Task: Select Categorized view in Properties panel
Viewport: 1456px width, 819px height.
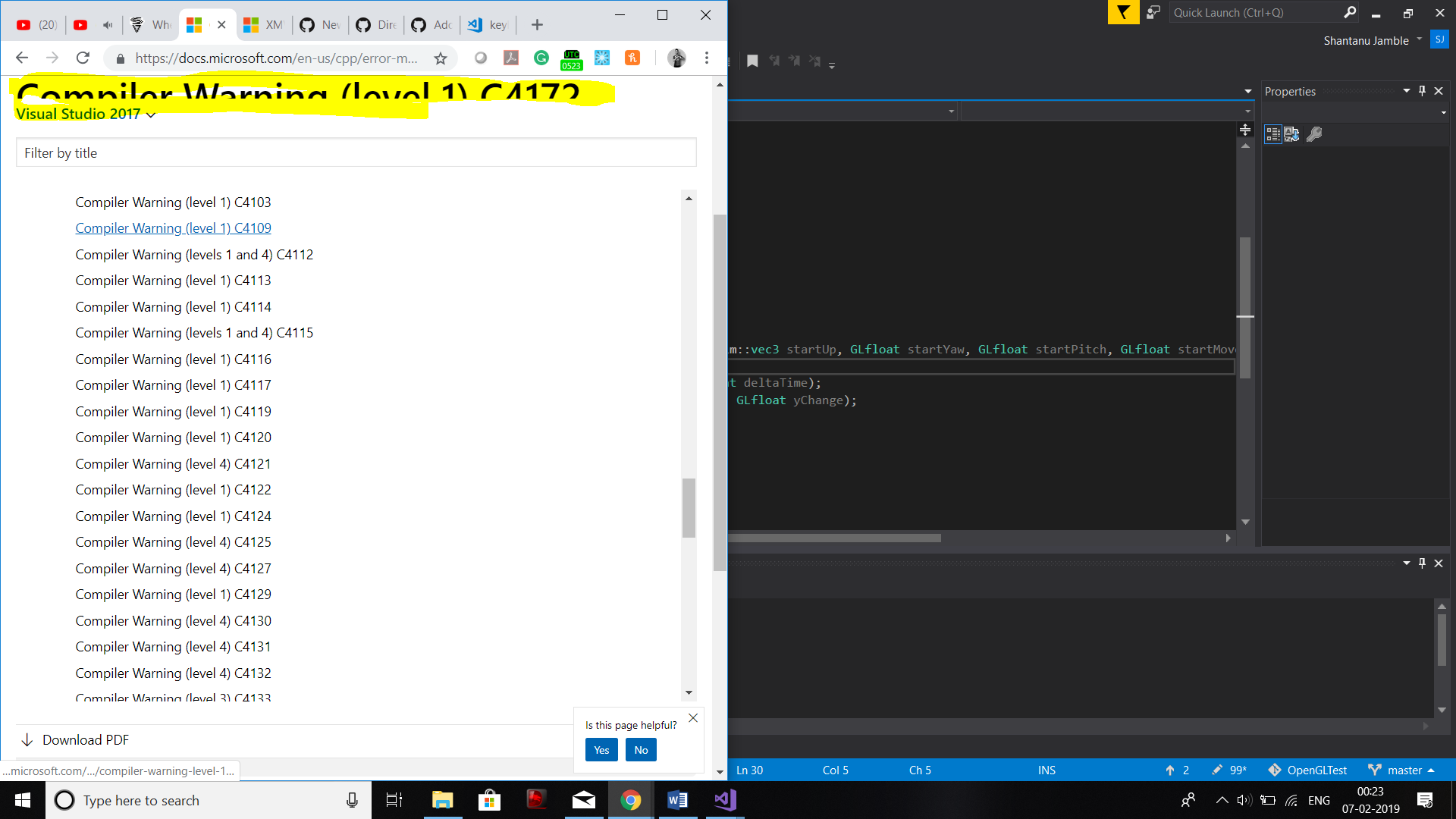Action: [1273, 134]
